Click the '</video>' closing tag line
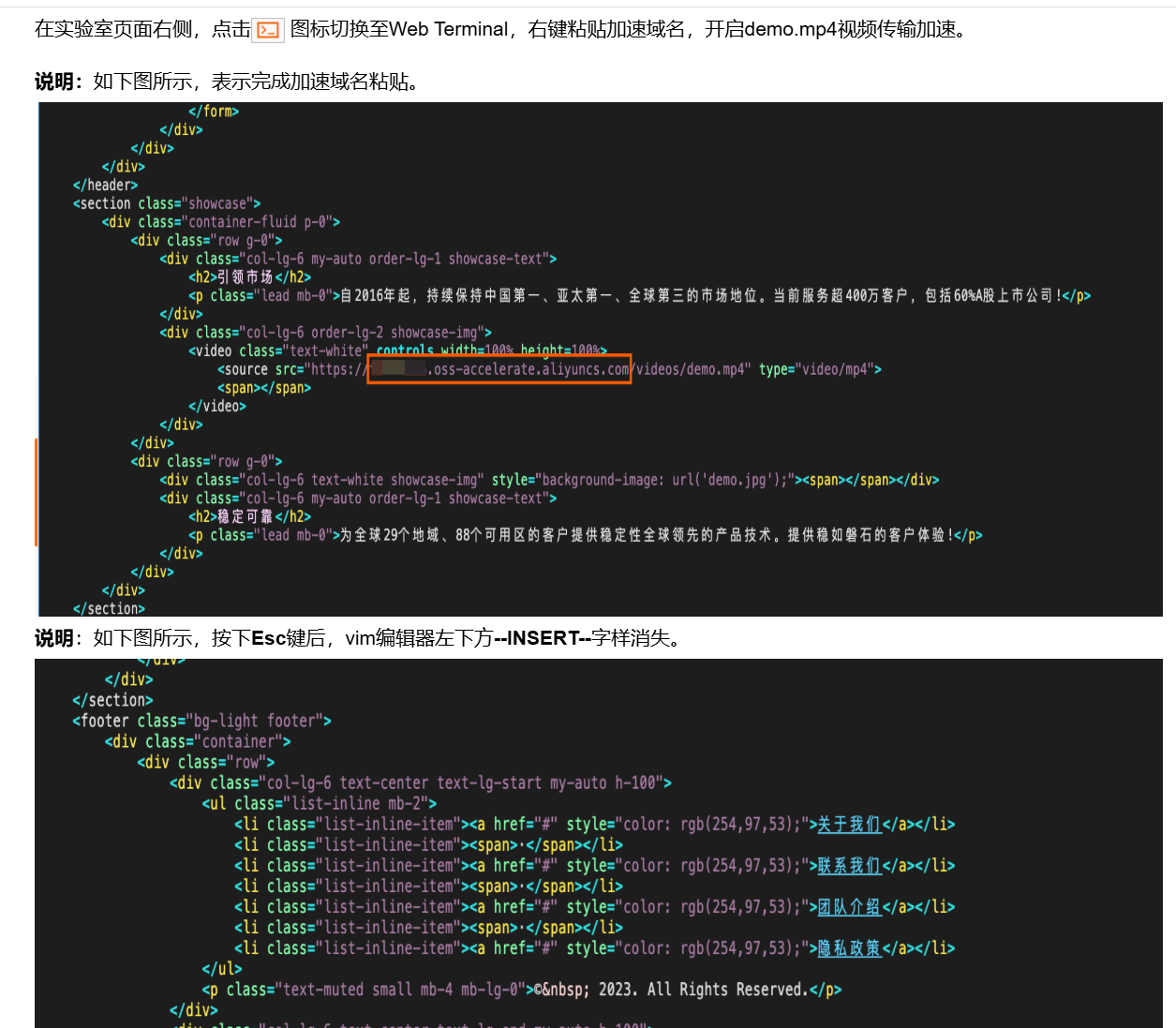 pyautogui.click(x=217, y=406)
